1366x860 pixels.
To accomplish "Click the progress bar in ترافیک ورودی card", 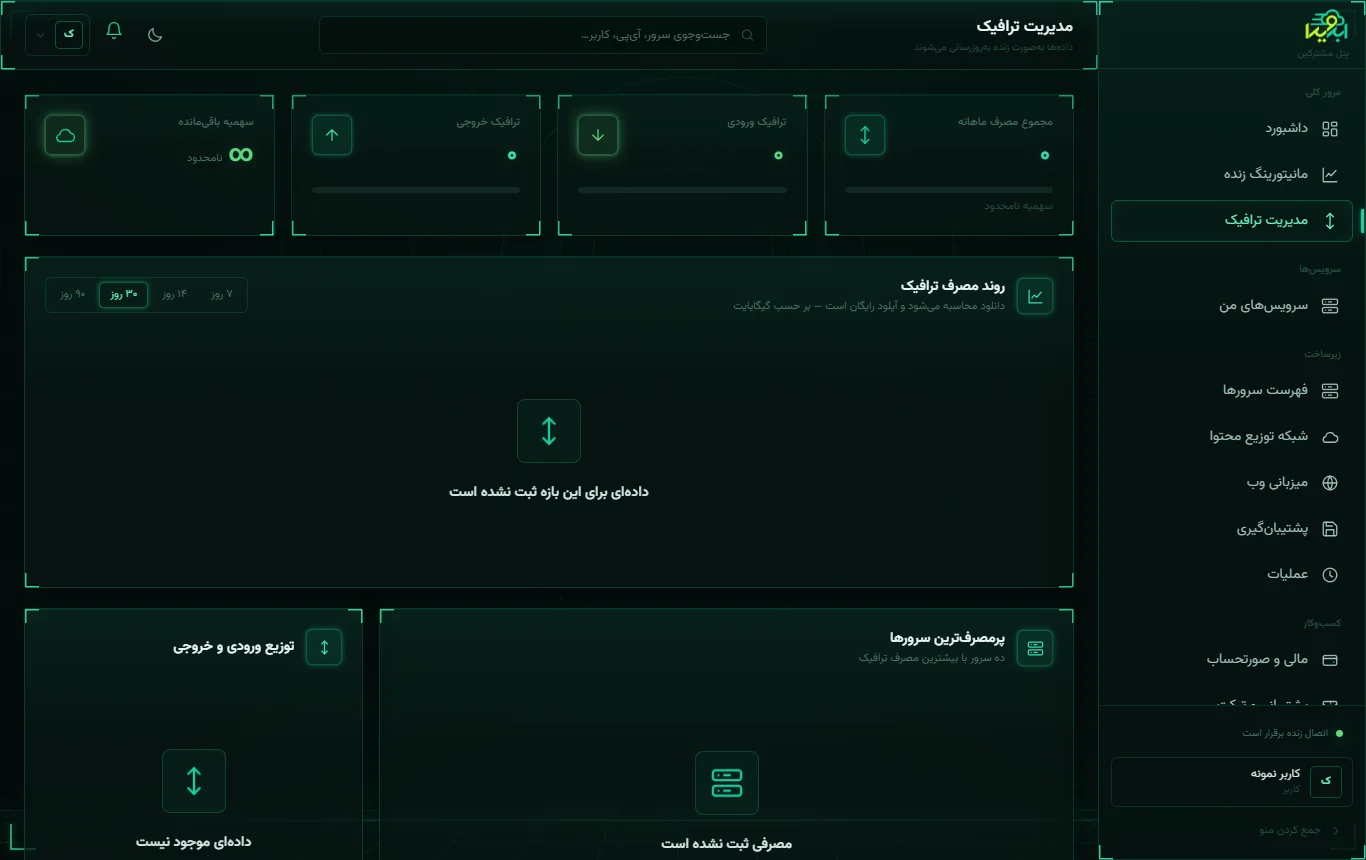I will 682,190.
